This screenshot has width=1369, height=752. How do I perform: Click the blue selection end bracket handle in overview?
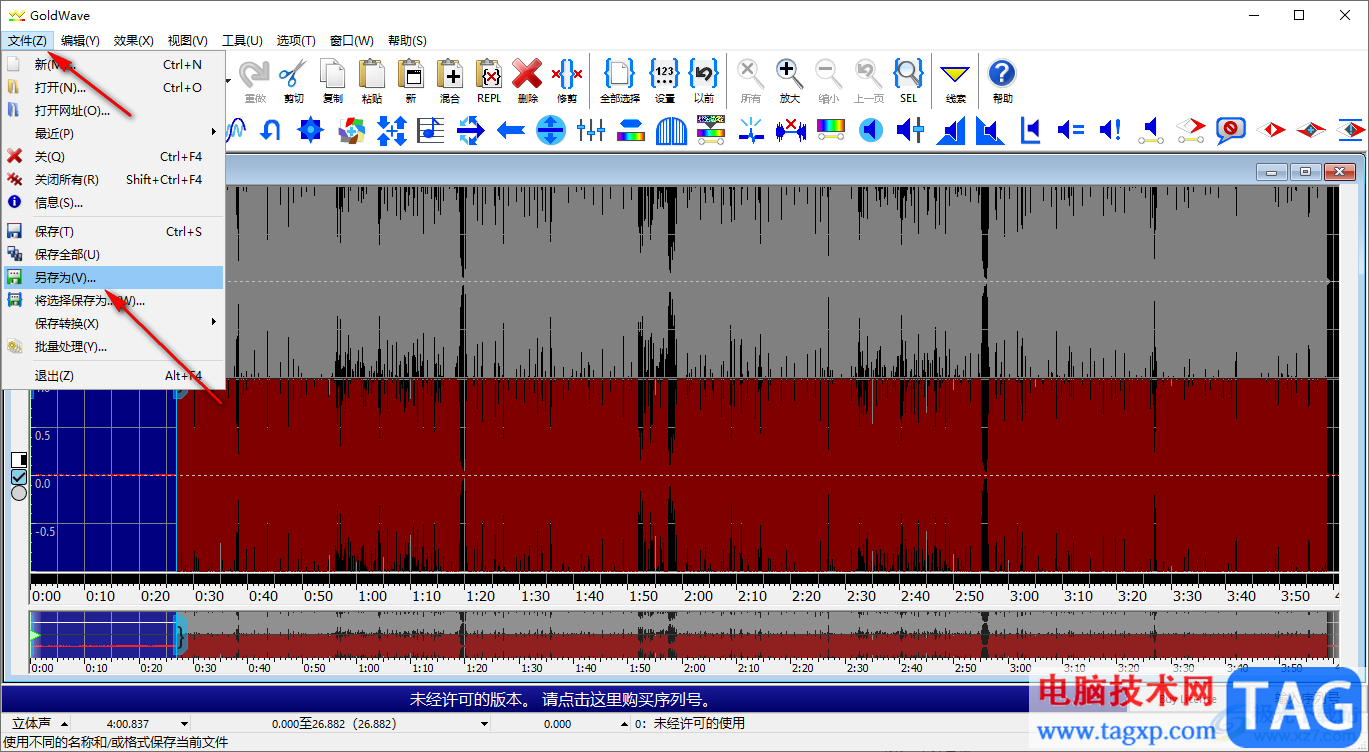point(181,635)
